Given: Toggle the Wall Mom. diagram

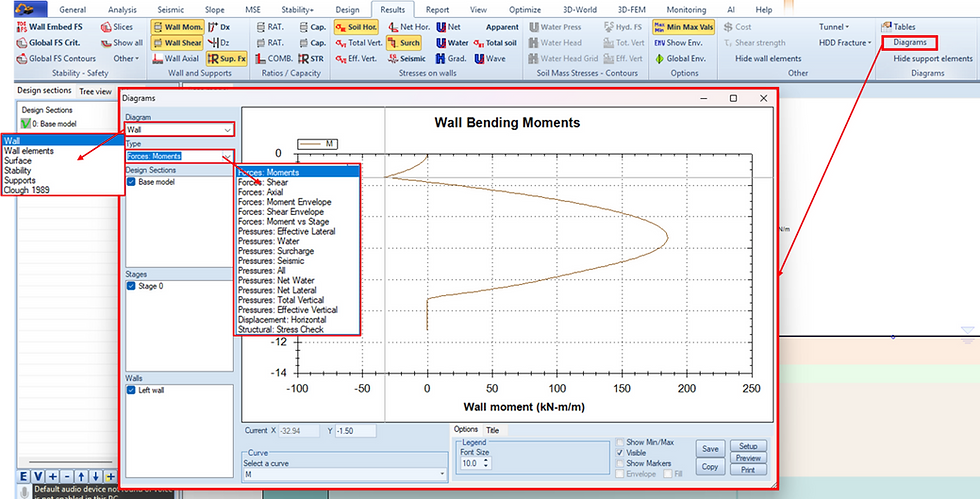Looking at the screenshot, I should coord(176,27).
